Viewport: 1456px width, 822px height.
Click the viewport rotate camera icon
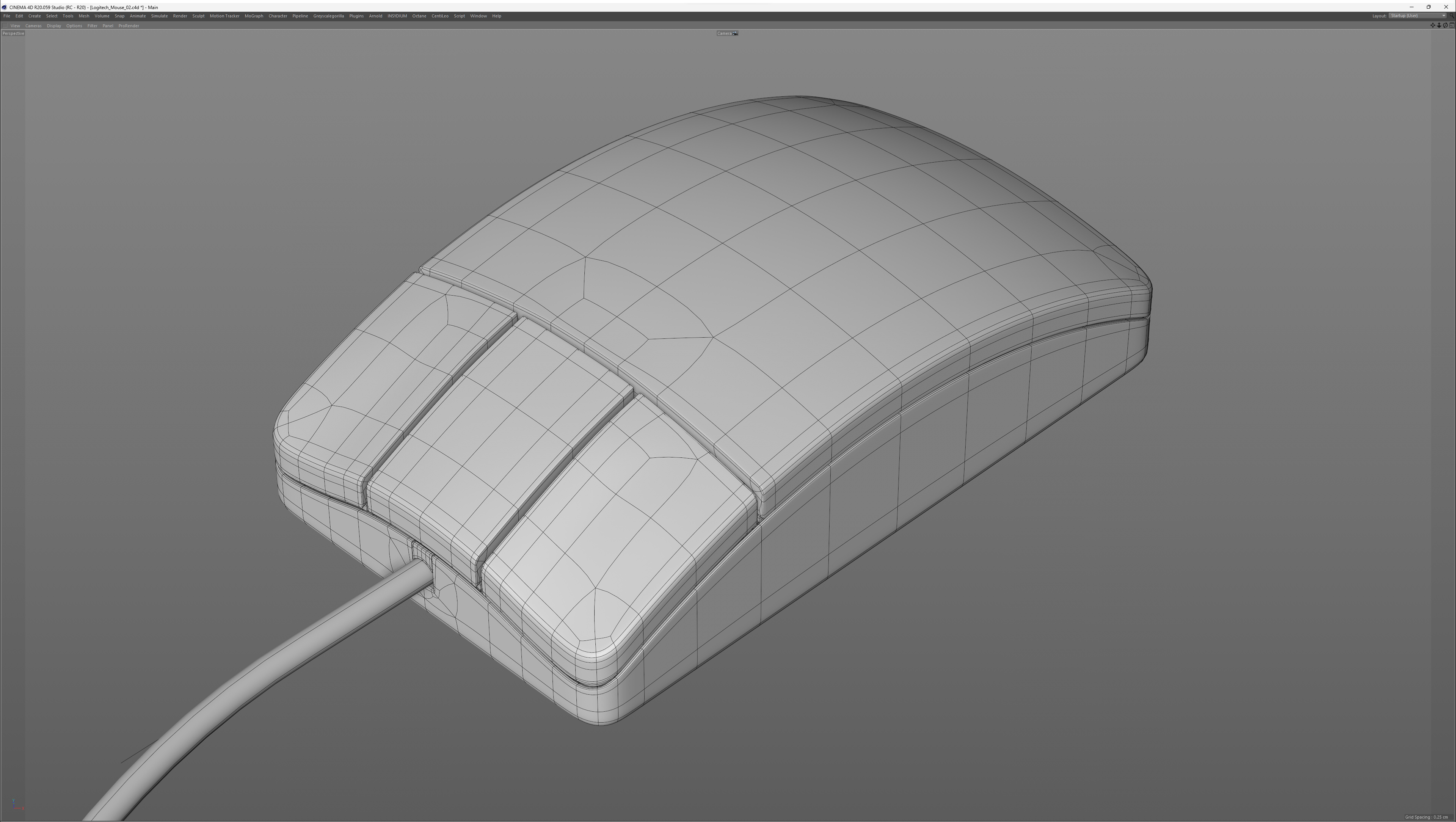pyautogui.click(x=1445, y=25)
